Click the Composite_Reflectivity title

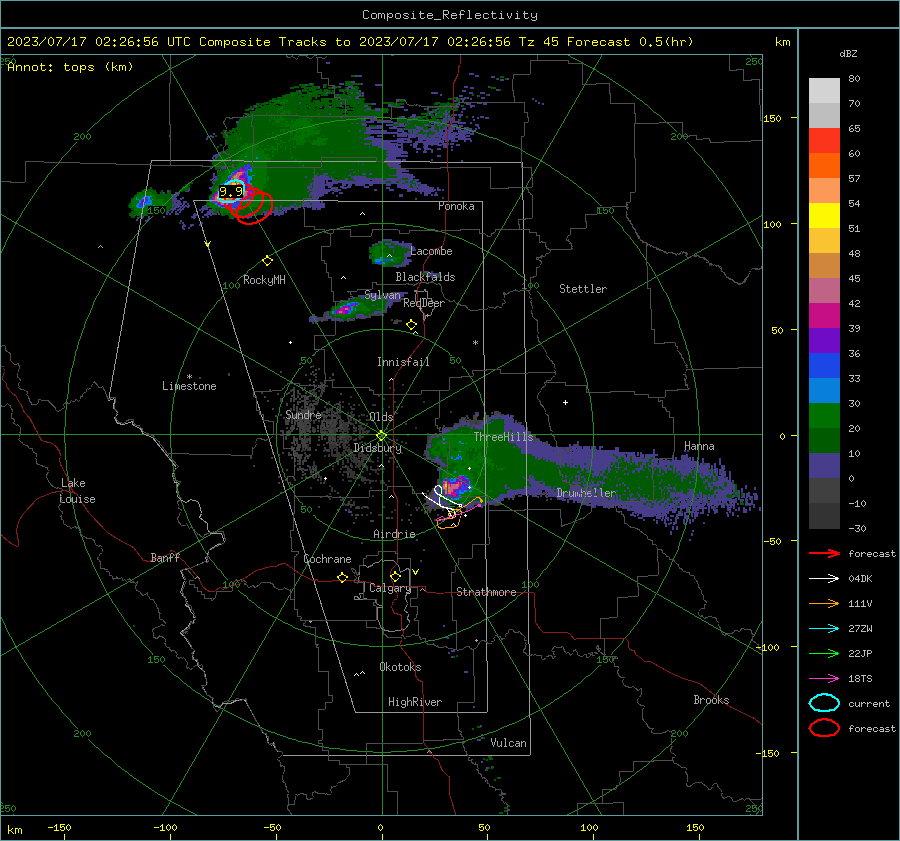pyautogui.click(x=450, y=15)
